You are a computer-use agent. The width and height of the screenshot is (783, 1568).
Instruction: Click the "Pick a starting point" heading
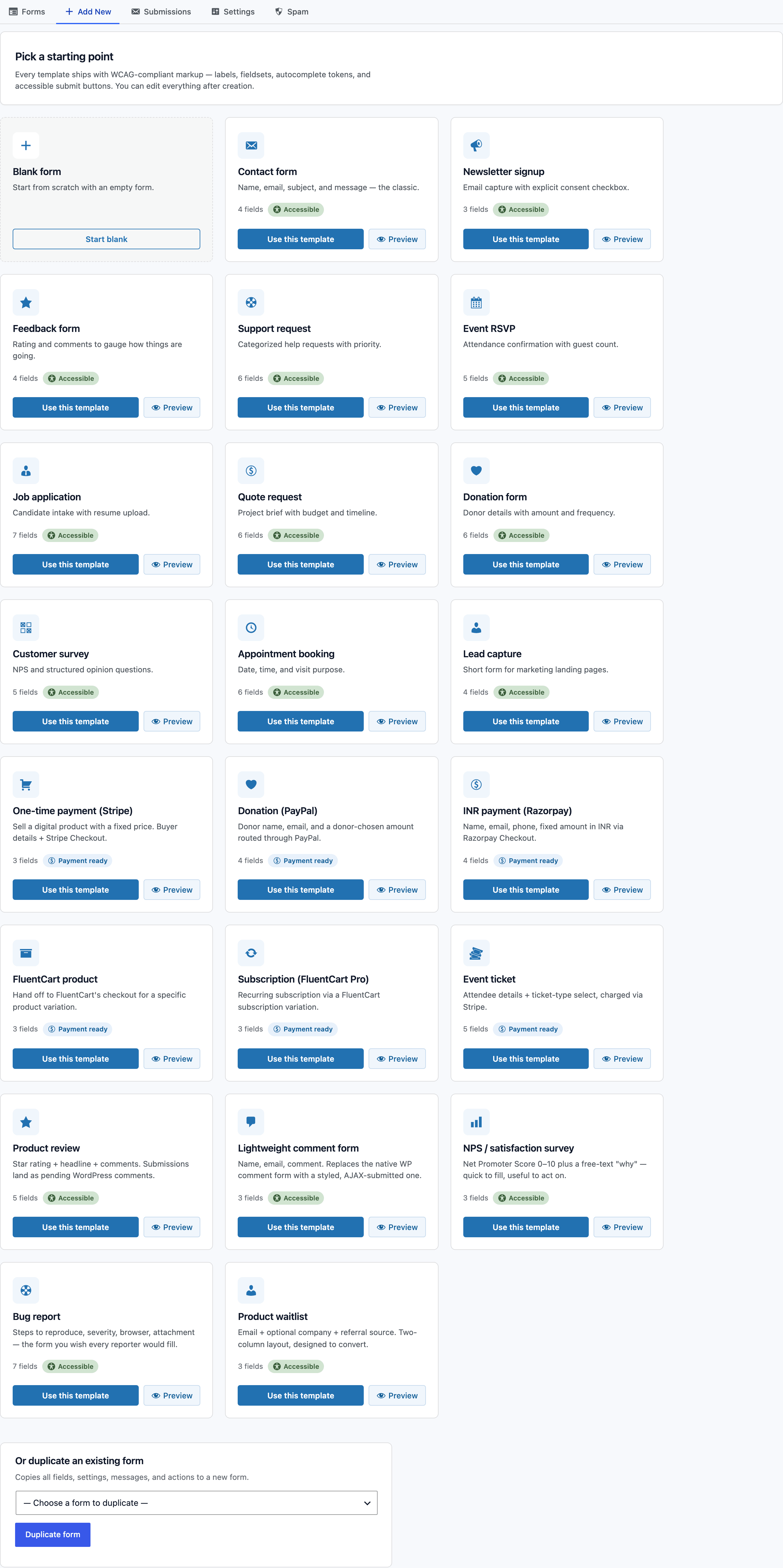tap(64, 57)
